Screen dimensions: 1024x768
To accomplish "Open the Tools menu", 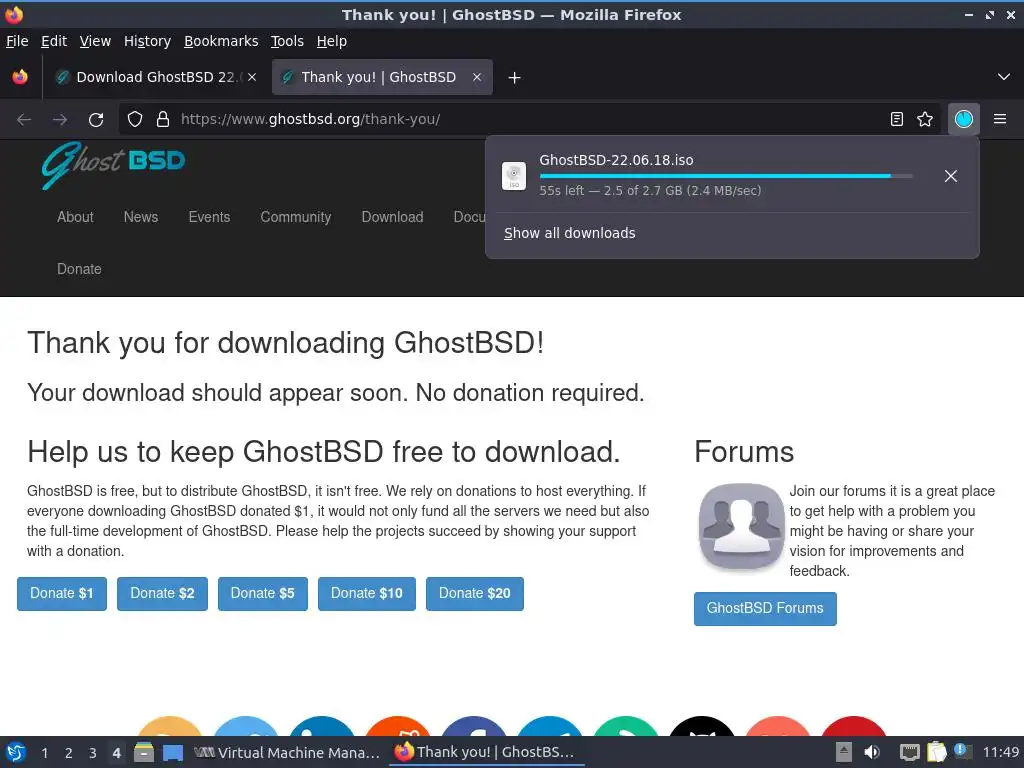I will 287,41.
